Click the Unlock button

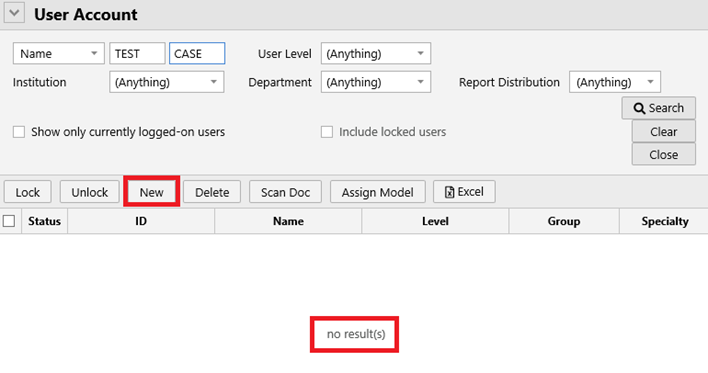pos(89,192)
